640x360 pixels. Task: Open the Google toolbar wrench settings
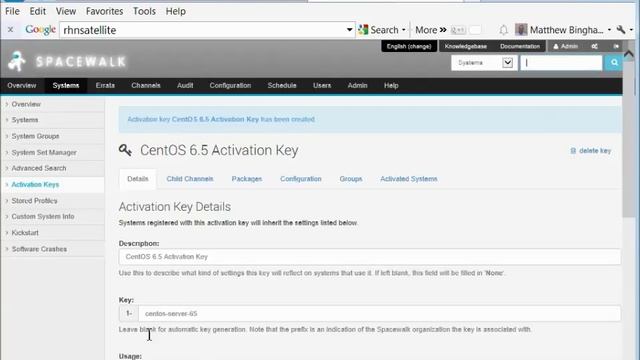click(x=621, y=30)
